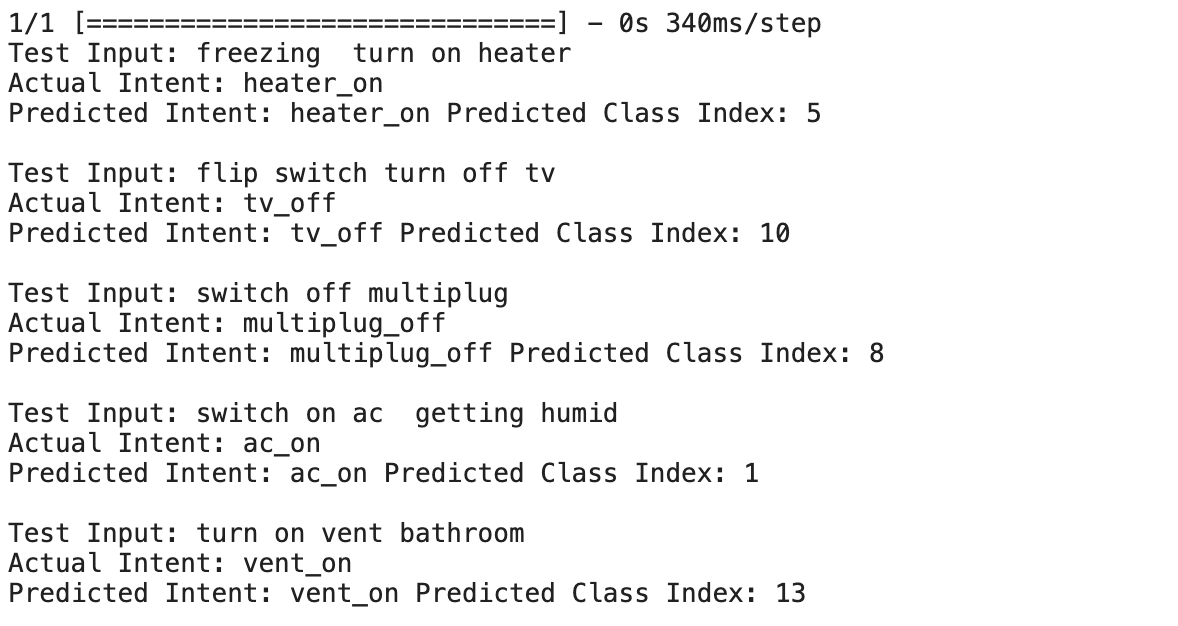Click 'ac_on' on its Actual Intent line
This screenshot has height=626, width=1178.
(282, 443)
